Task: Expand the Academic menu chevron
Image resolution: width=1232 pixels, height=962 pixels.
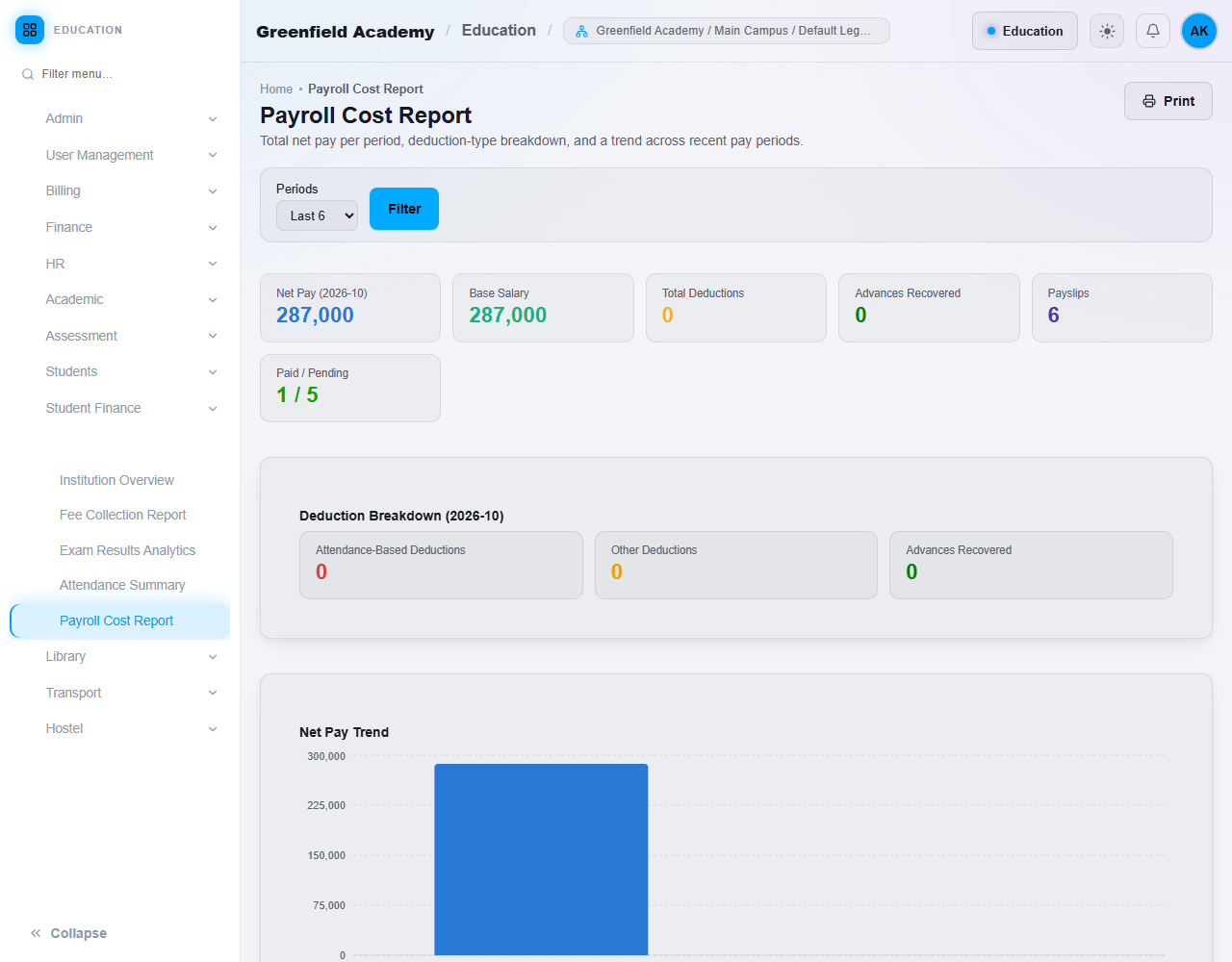Action: [213, 300]
